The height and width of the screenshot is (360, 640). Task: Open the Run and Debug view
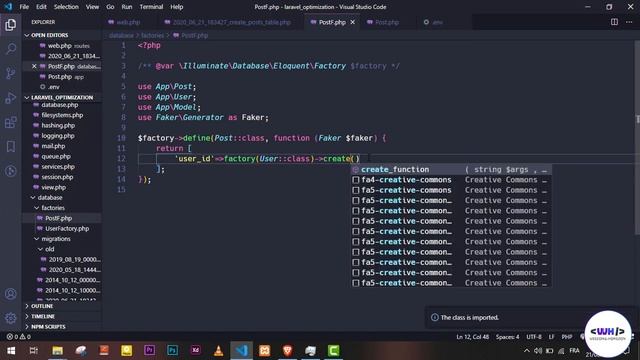[x=11, y=98]
